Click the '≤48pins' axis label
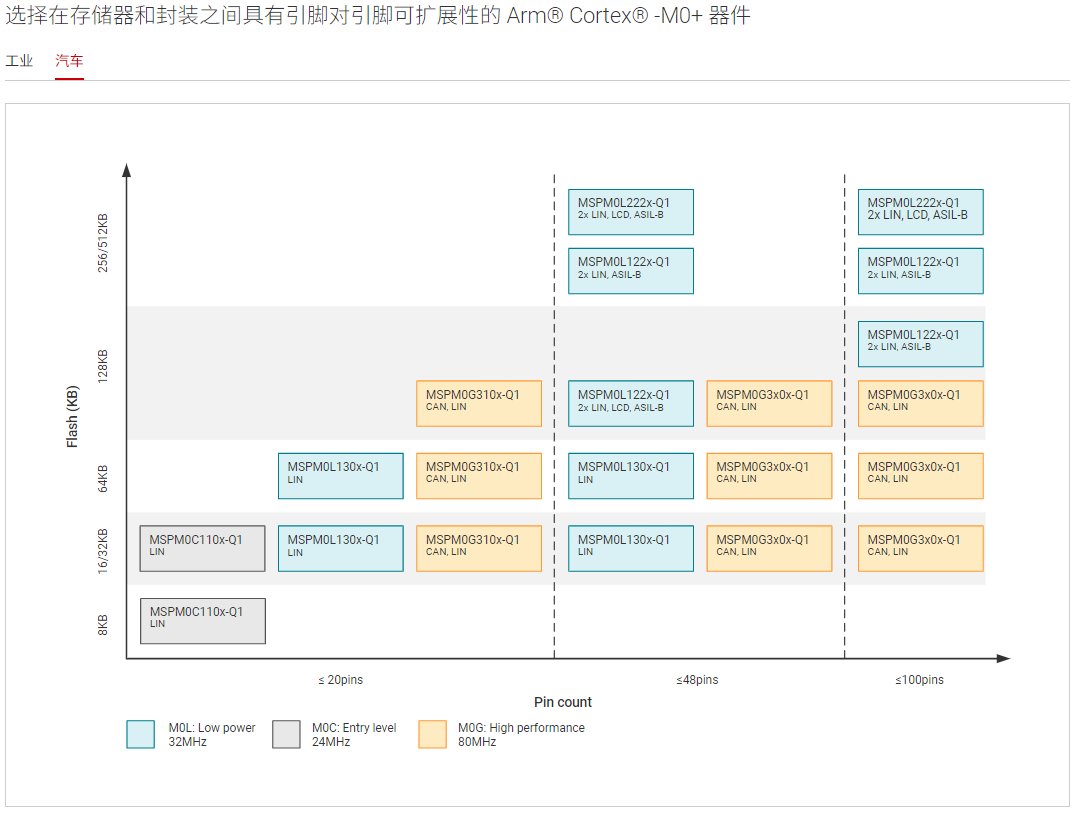This screenshot has width=1076, height=813. click(697, 680)
